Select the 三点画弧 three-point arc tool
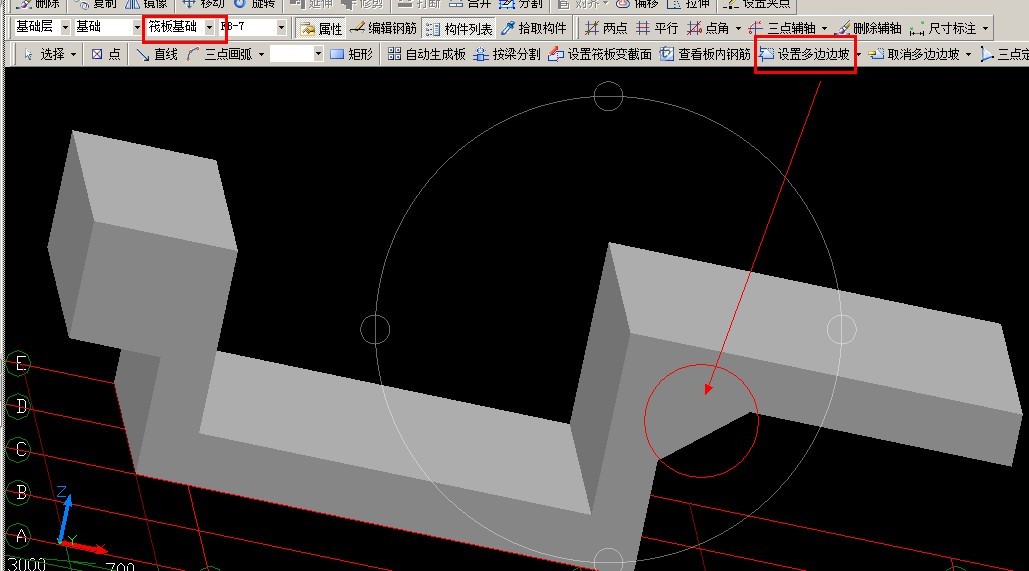 point(220,54)
